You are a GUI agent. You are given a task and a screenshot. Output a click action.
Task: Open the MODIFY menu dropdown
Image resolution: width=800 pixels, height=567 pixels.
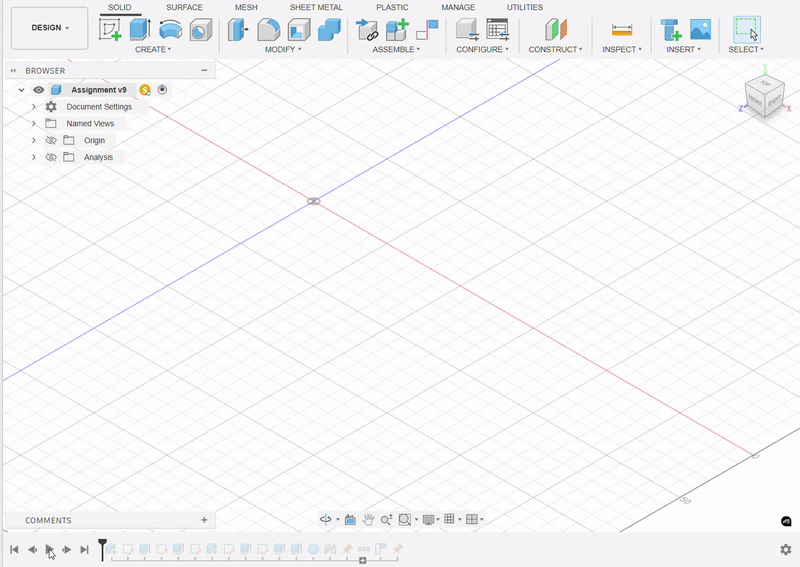click(283, 49)
